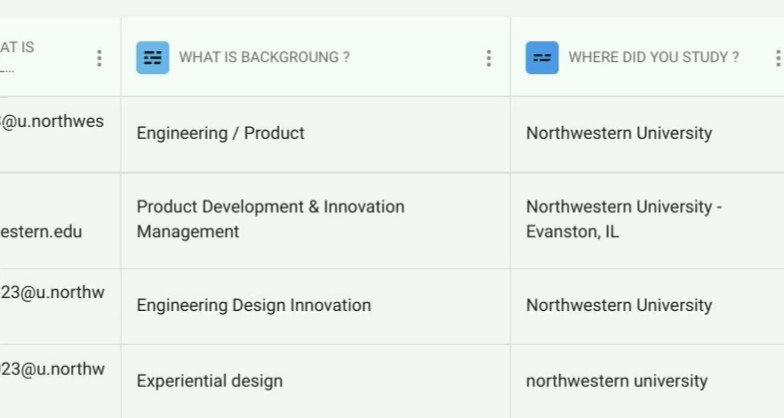The height and width of the screenshot is (418, 784).
Task: Select the Northwestern University - Evanston, IL cell
Action: tap(648, 220)
